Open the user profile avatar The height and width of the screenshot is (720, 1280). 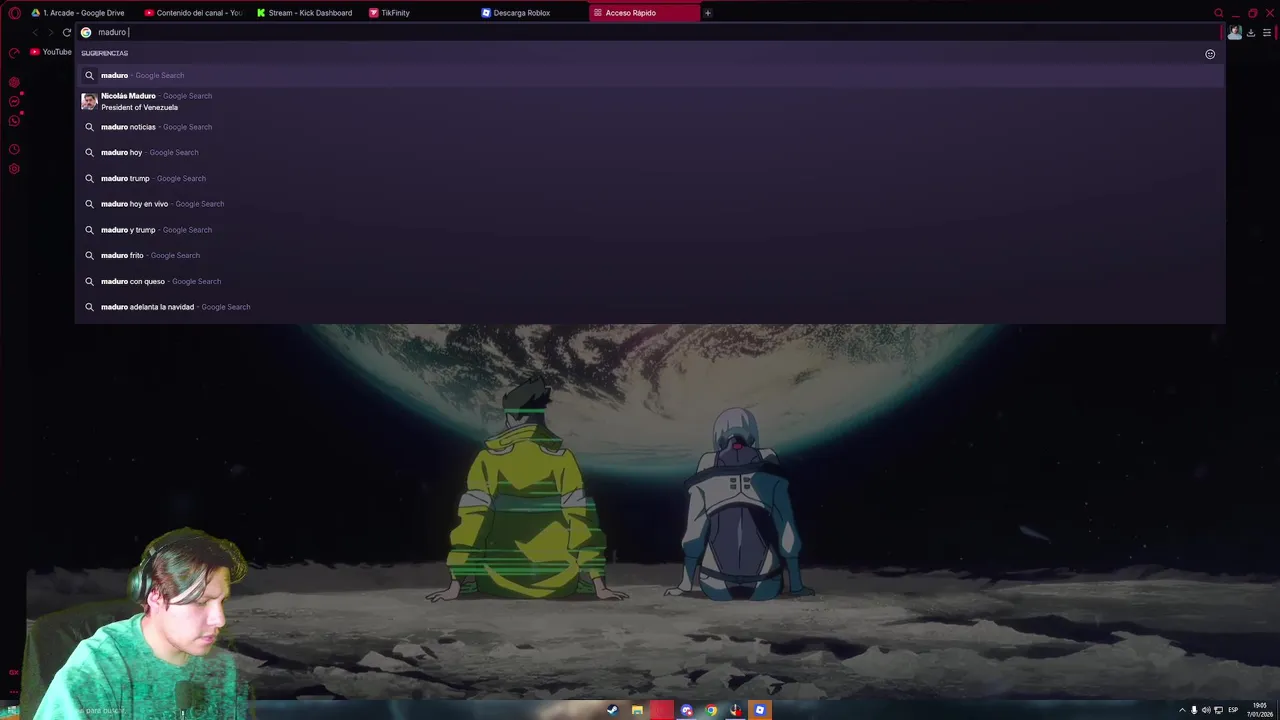point(1235,32)
